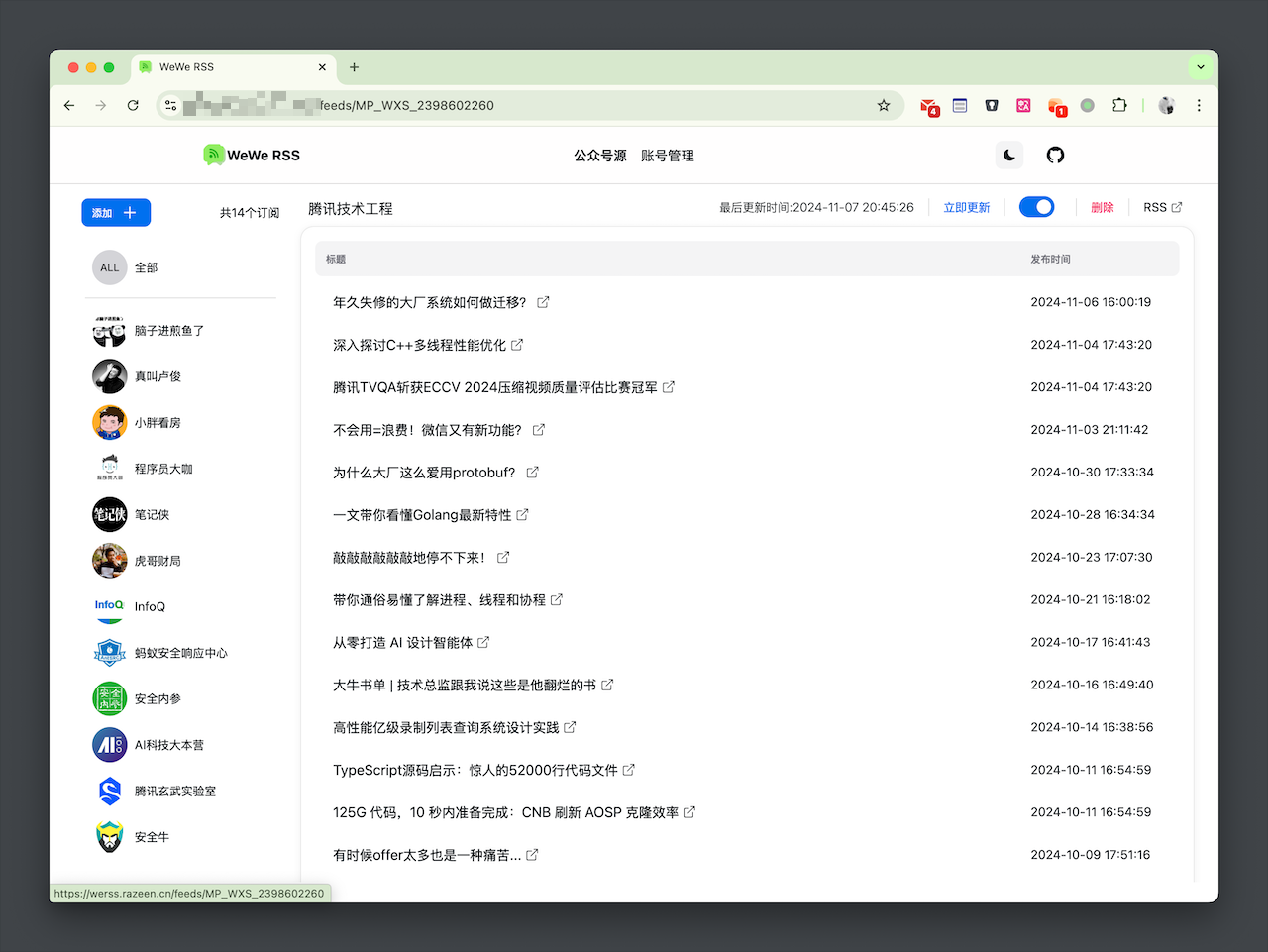
Task: Open 账号管理 navigation tab
Action: (x=668, y=156)
